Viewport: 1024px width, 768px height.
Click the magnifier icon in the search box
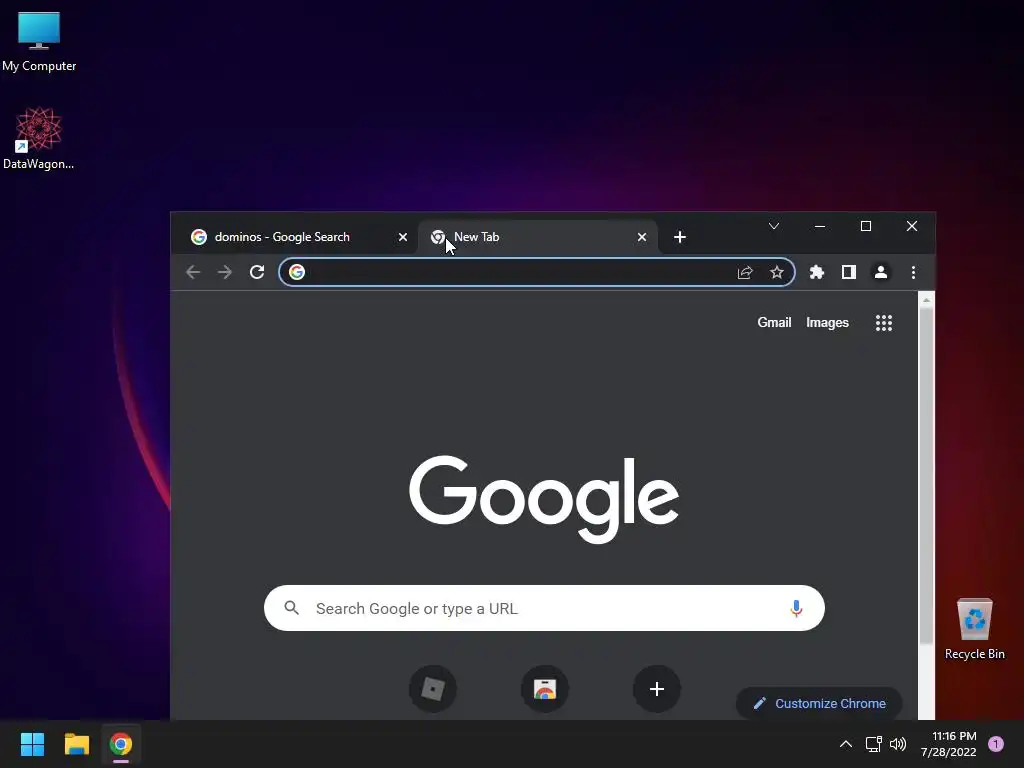[x=292, y=609]
